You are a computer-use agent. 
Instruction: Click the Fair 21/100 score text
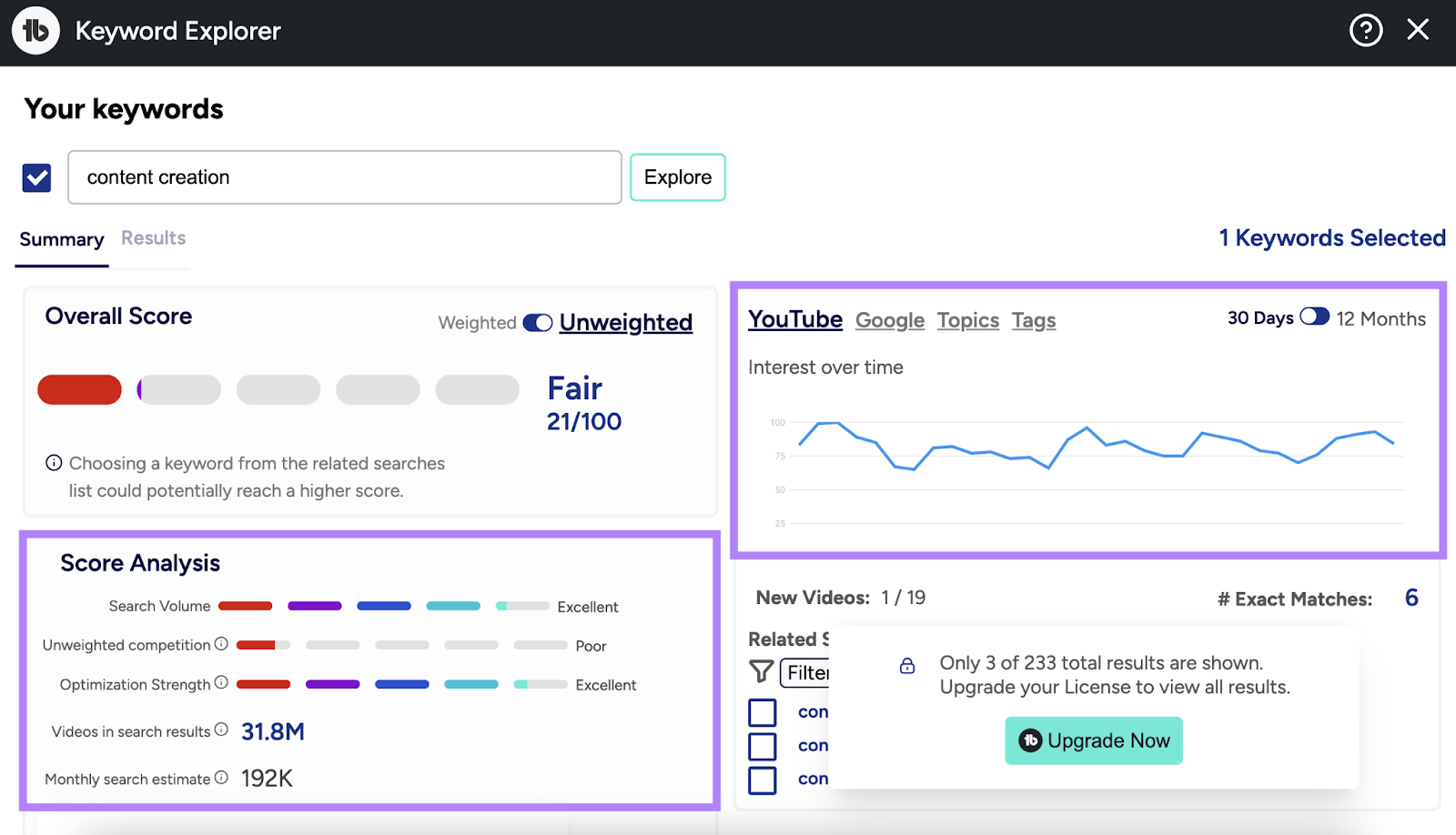coord(583,403)
